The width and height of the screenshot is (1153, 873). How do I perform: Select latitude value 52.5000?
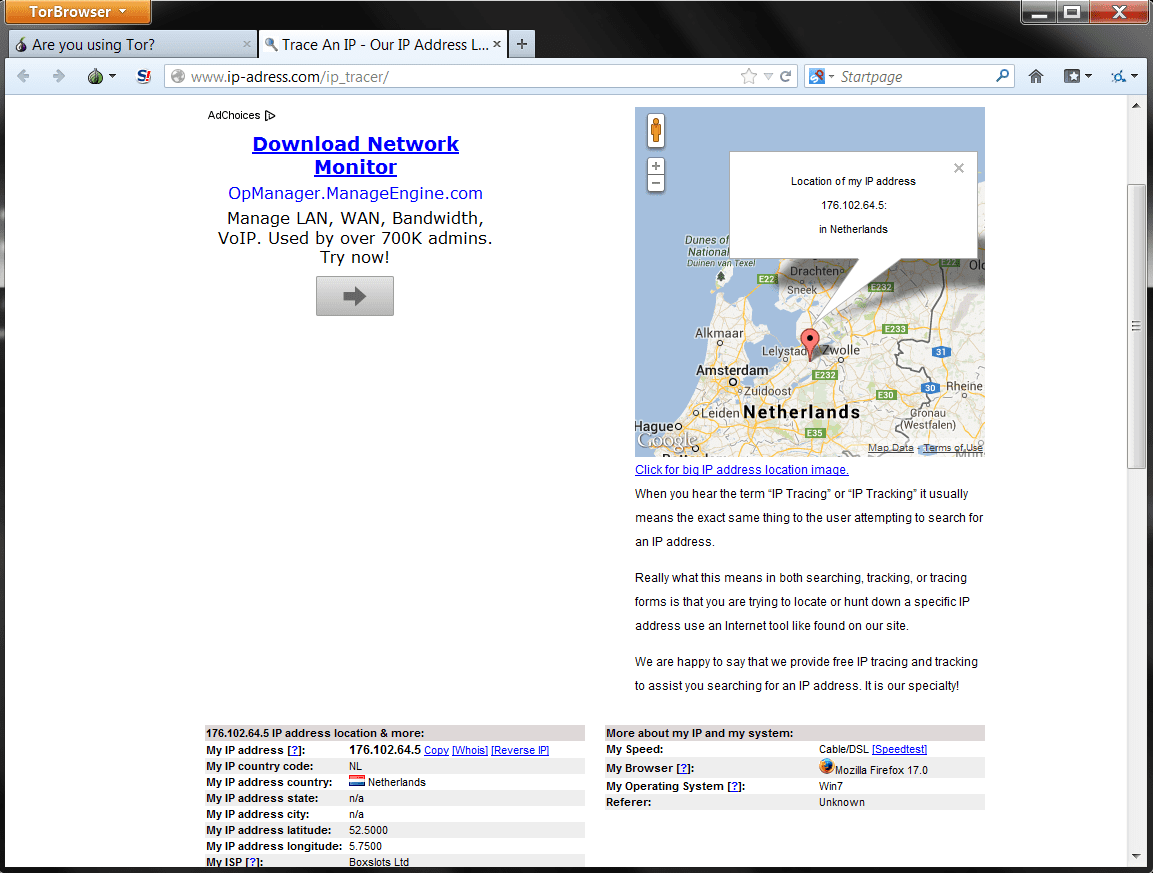[x=368, y=830]
